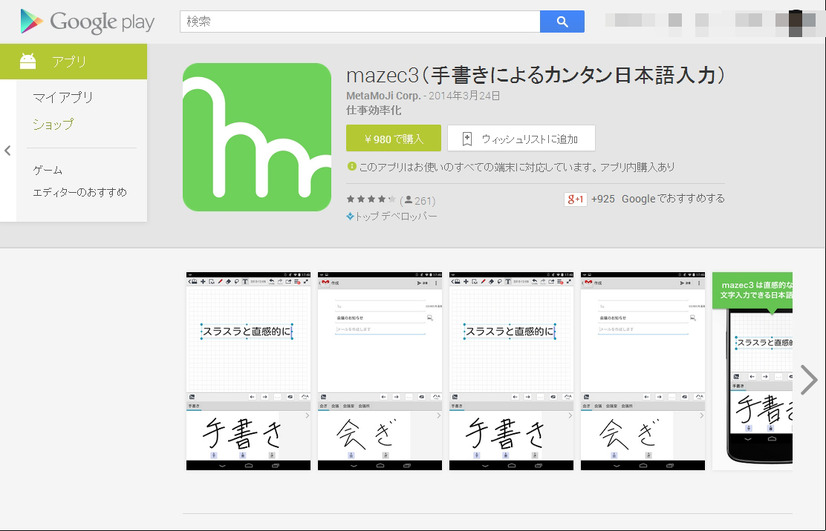Open MetaMoJi Corp. developer link
Viewport: 826px width, 531px height.
tap(383, 96)
